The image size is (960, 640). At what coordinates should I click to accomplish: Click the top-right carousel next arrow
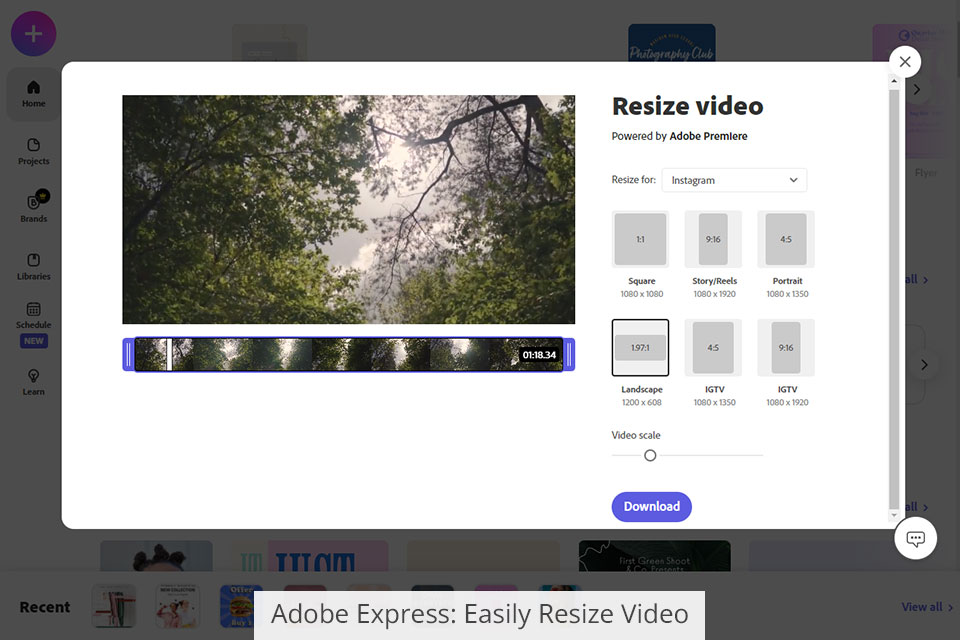(917, 89)
